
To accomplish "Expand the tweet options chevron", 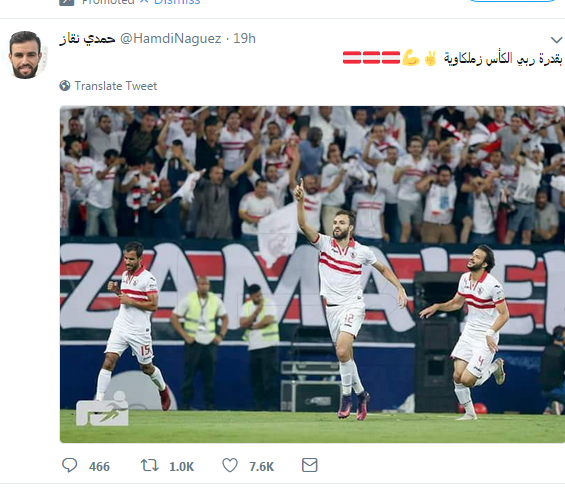I will (x=556, y=40).
